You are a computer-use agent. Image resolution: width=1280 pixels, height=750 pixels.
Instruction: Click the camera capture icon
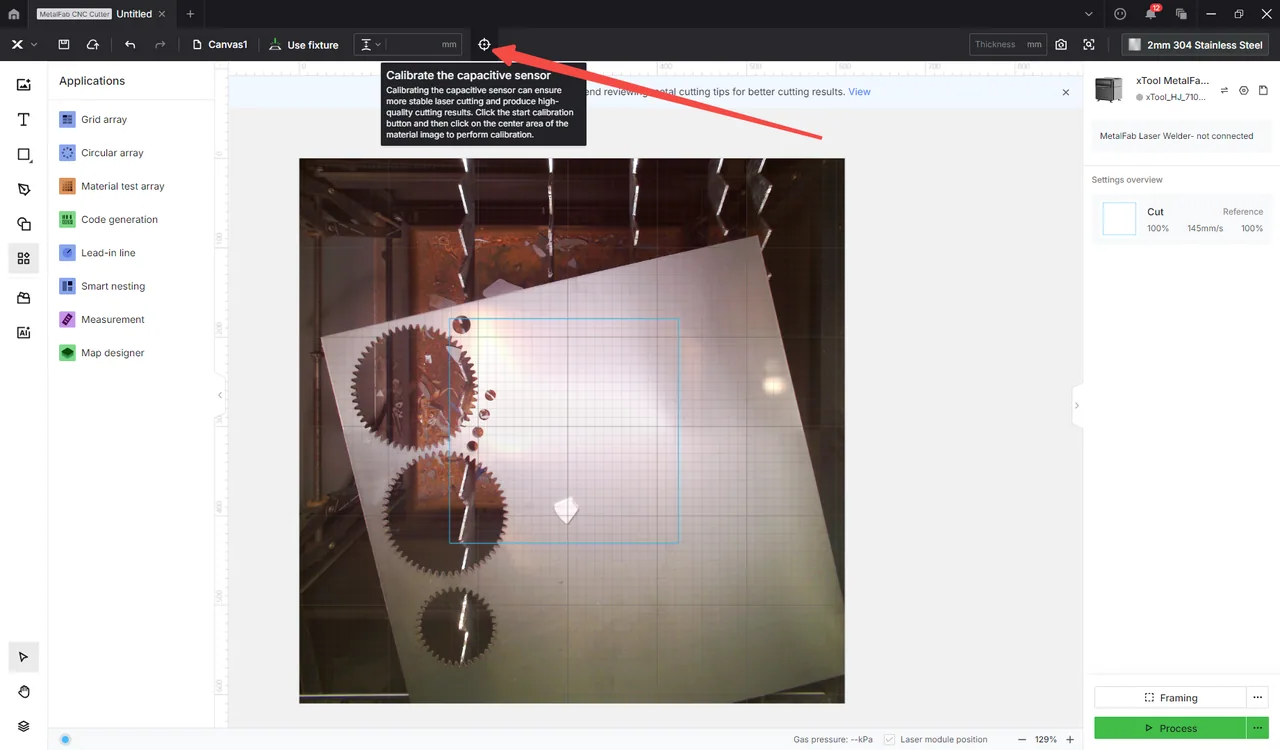coord(1061,44)
